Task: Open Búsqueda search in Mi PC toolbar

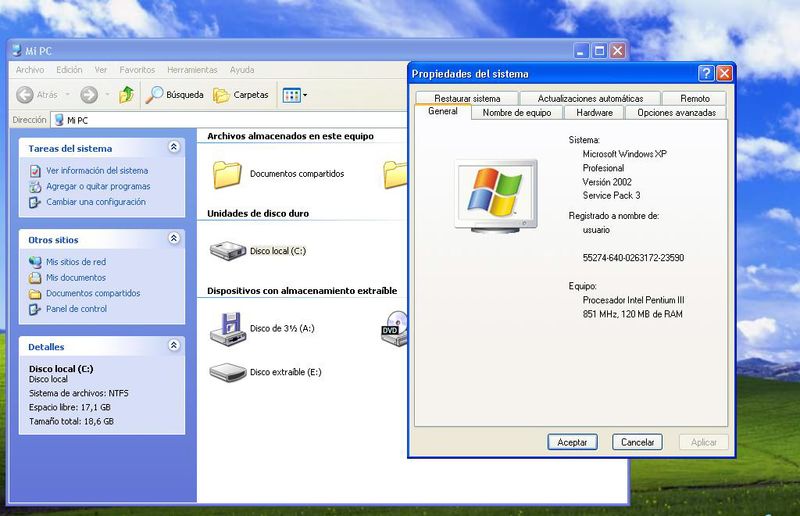Action: [x=174, y=94]
